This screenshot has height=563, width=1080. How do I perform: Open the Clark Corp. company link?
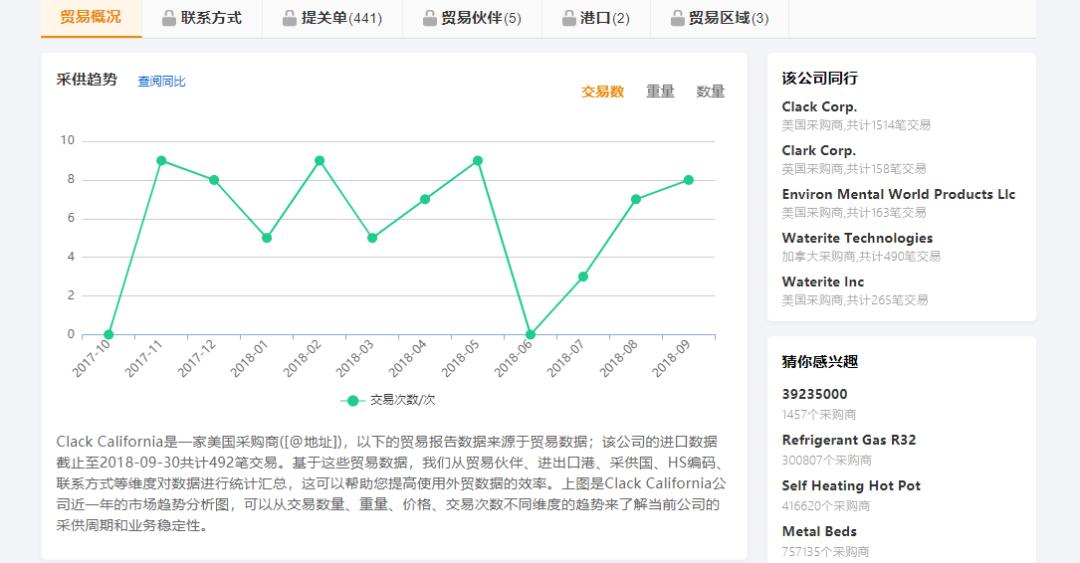click(x=818, y=150)
